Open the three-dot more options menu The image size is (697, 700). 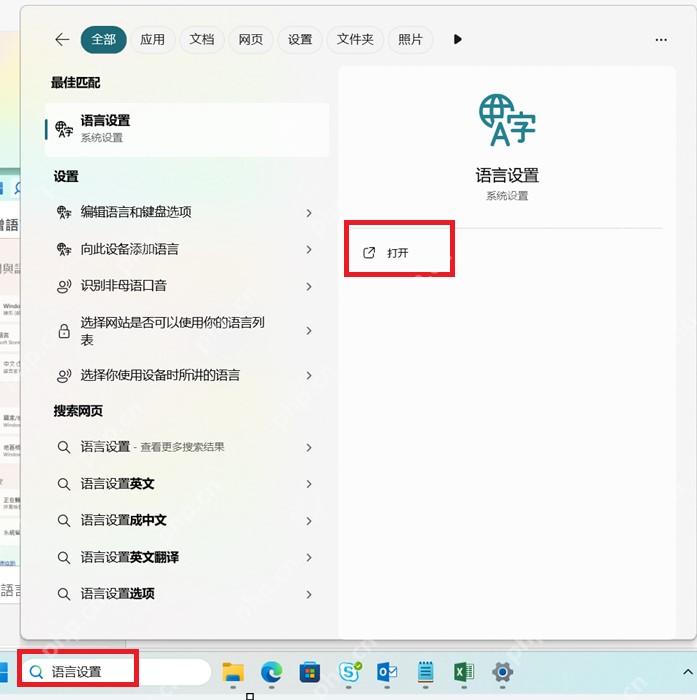(x=661, y=40)
